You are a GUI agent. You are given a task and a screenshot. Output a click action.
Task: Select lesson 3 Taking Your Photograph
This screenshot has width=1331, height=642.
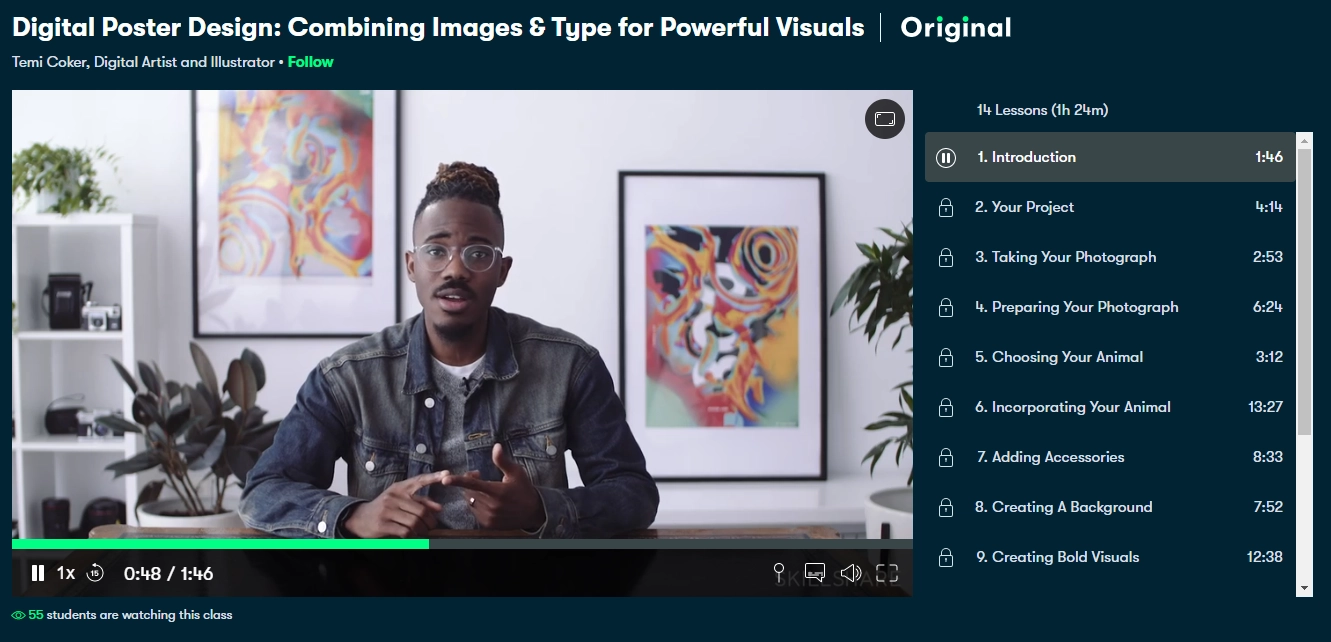coord(1110,257)
